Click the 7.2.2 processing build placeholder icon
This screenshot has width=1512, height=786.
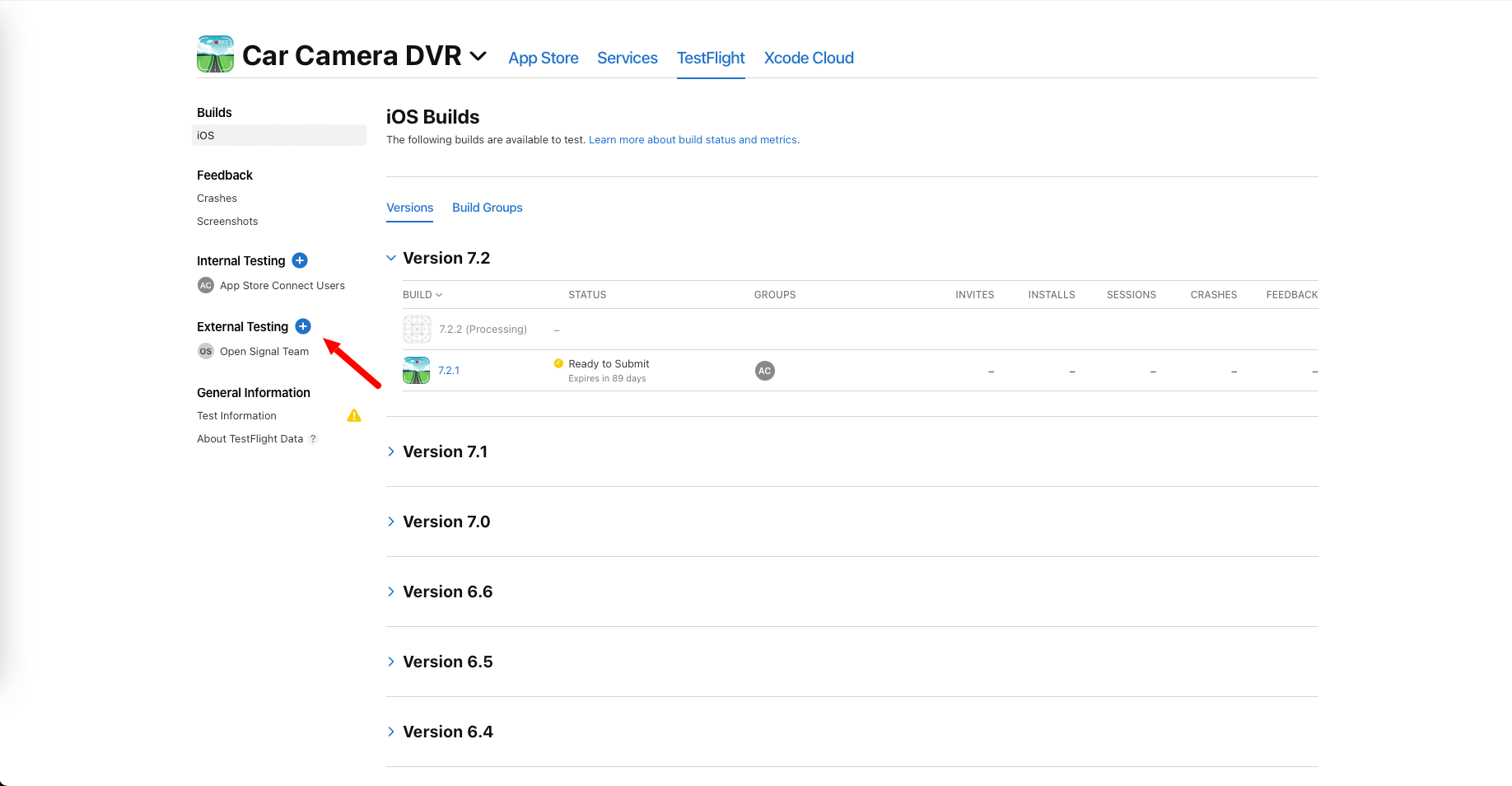tap(417, 329)
